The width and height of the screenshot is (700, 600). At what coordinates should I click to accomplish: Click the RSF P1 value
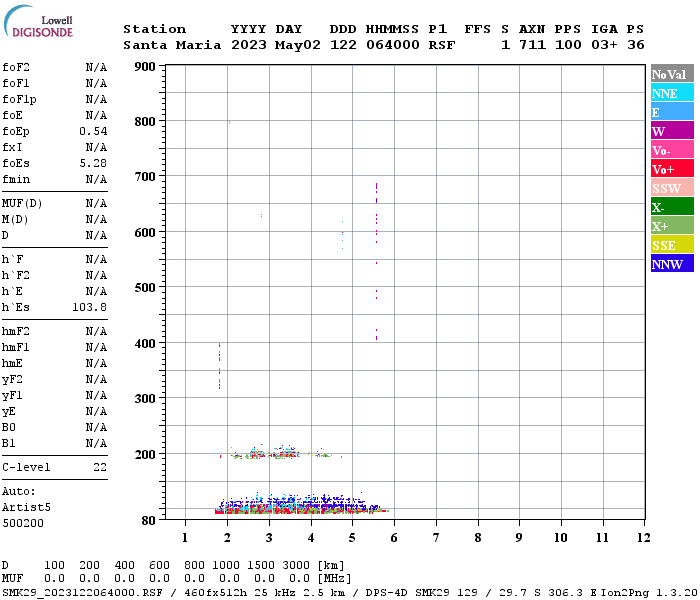[442, 45]
